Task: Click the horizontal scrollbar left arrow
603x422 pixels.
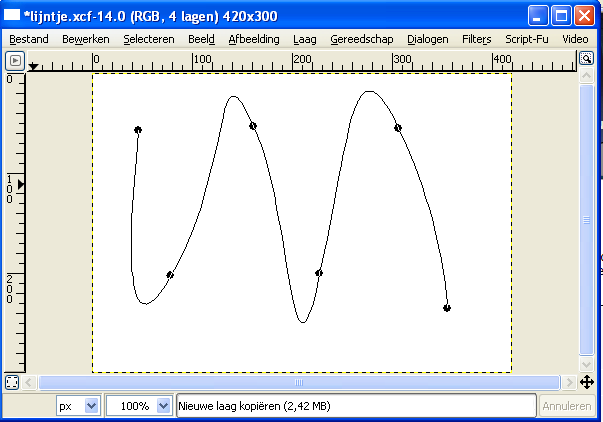Action: (28, 382)
